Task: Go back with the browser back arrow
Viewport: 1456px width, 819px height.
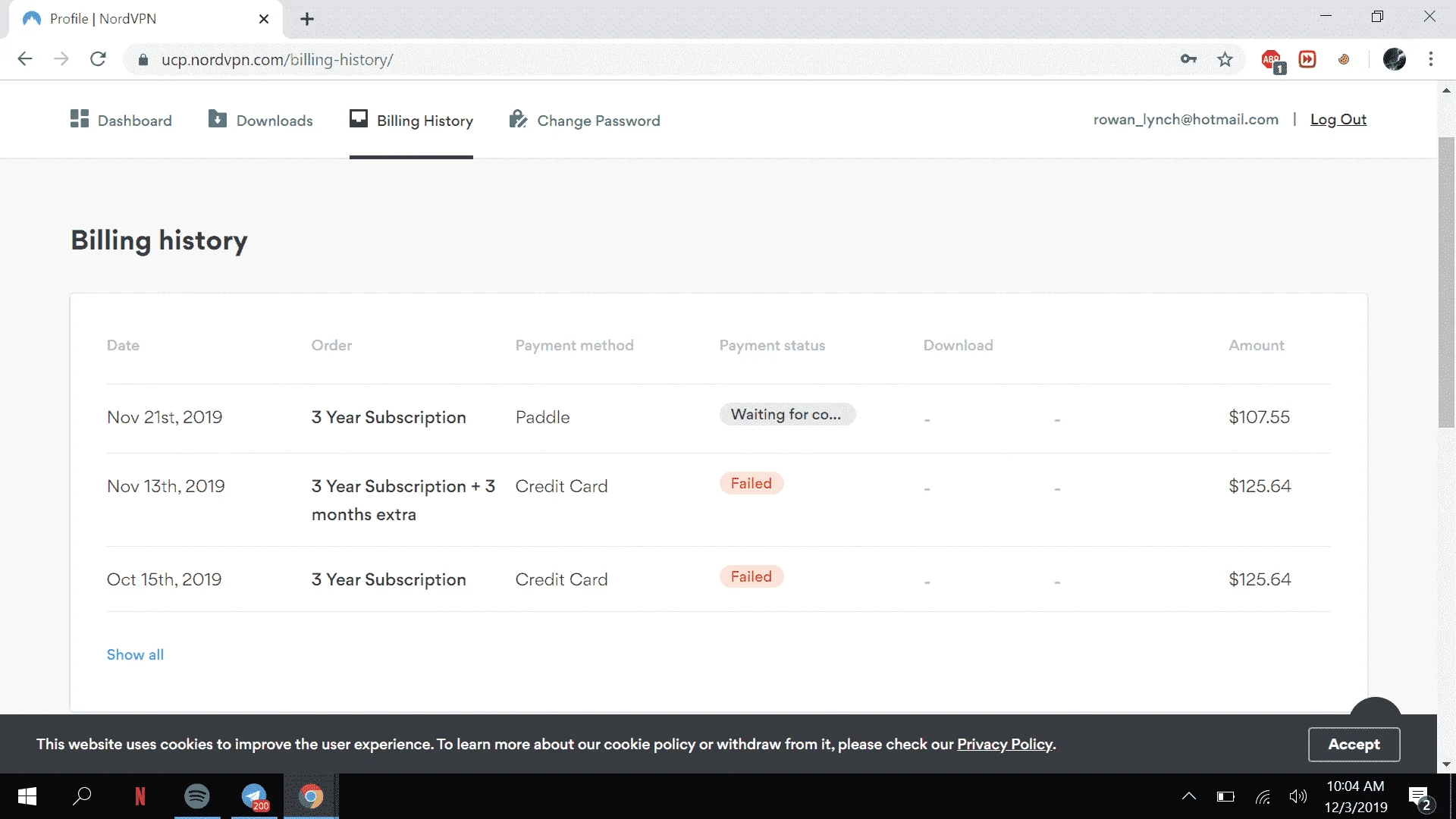Action: (x=25, y=59)
